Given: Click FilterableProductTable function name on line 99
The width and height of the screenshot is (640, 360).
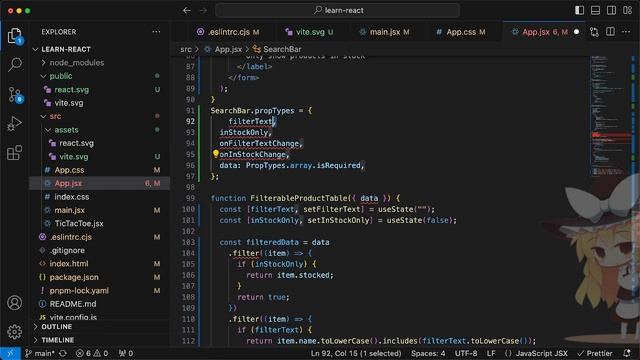Looking at the screenshot, I should [299, 198].
